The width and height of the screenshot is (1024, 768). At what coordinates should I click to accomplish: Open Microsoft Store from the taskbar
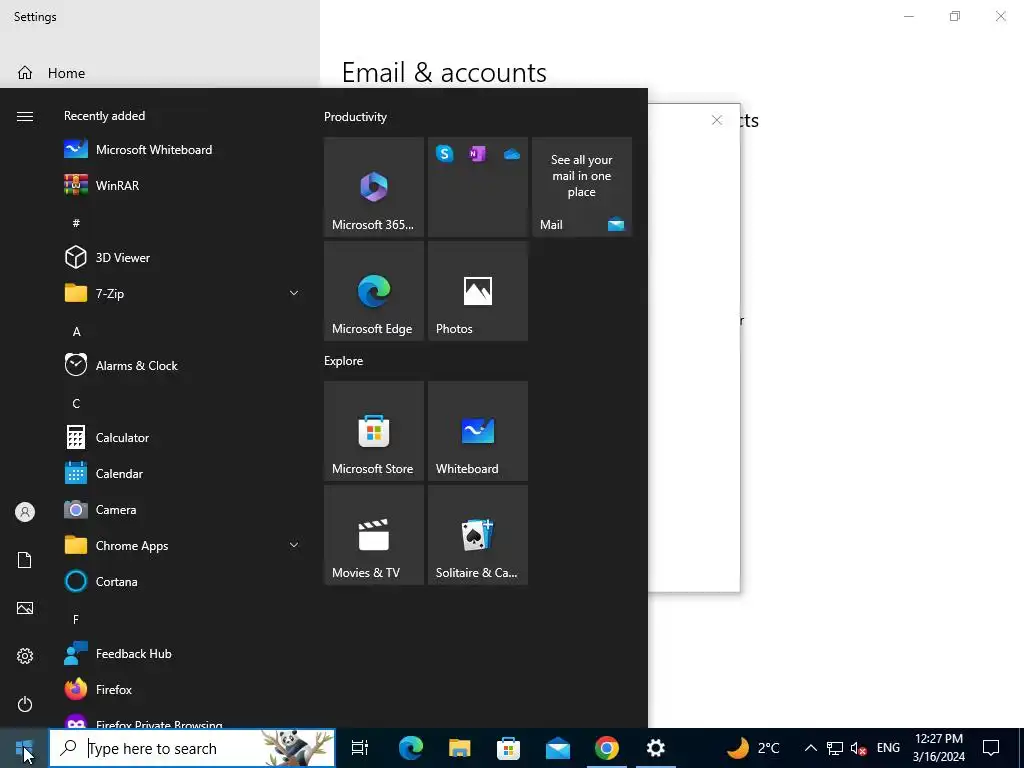[x=509, y=748]
